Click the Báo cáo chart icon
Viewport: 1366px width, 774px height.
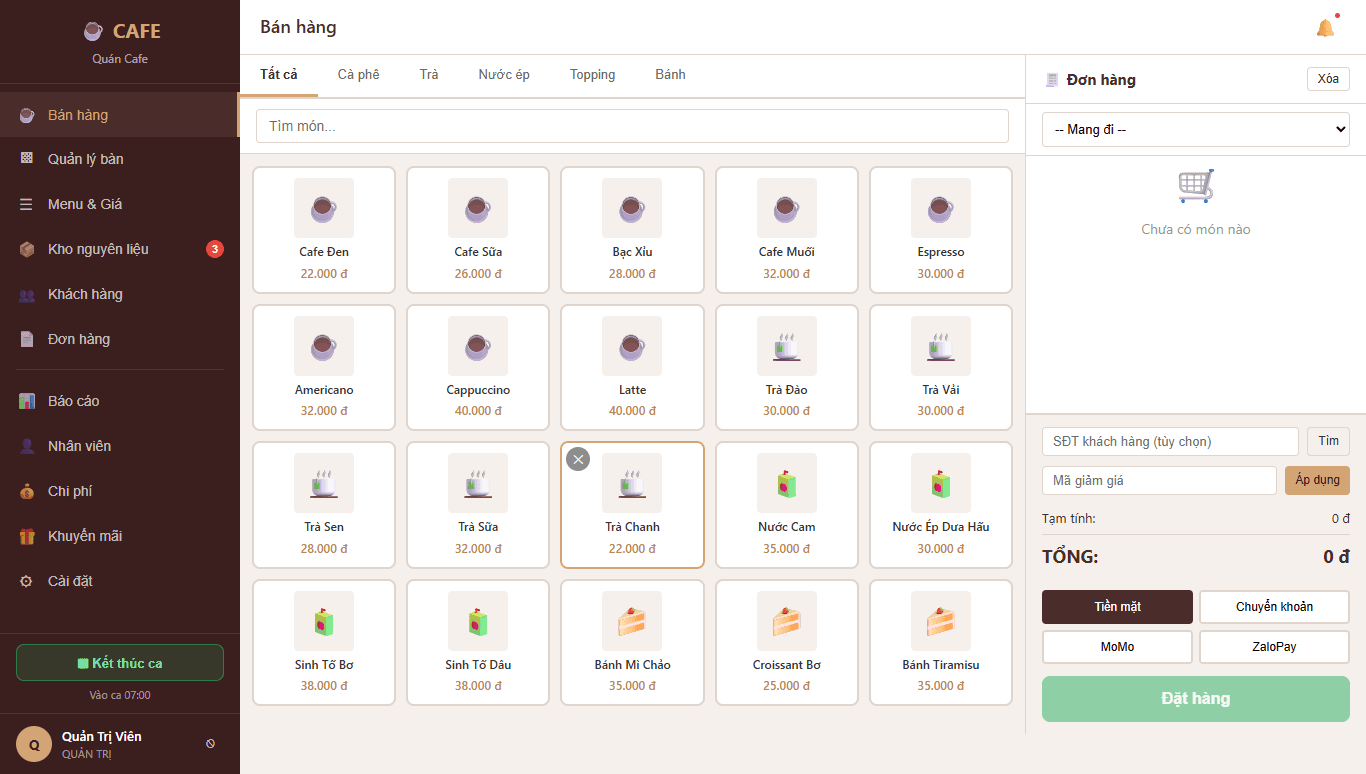pyautogui.click(x=27, y=401)
